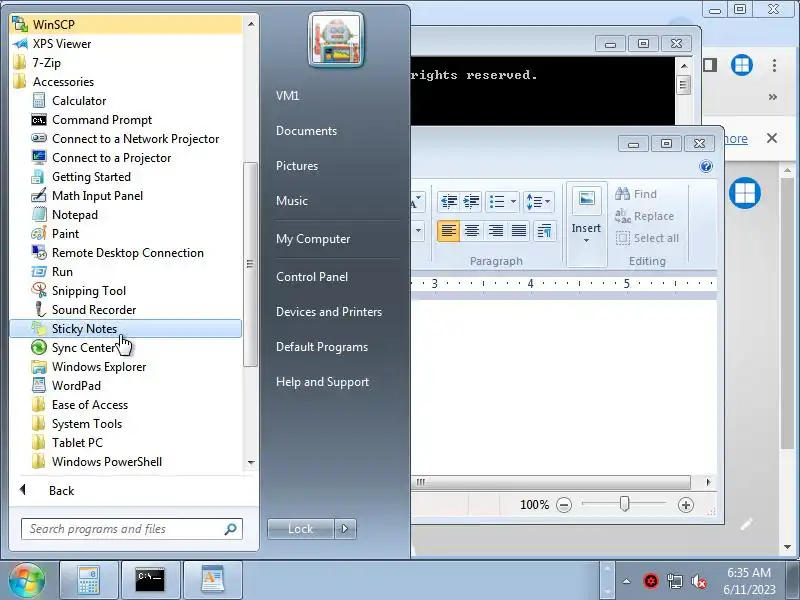Launch Command Prompt from the Start menu
The height and width of the screenshot is (600, 800).
coord(126,120)
